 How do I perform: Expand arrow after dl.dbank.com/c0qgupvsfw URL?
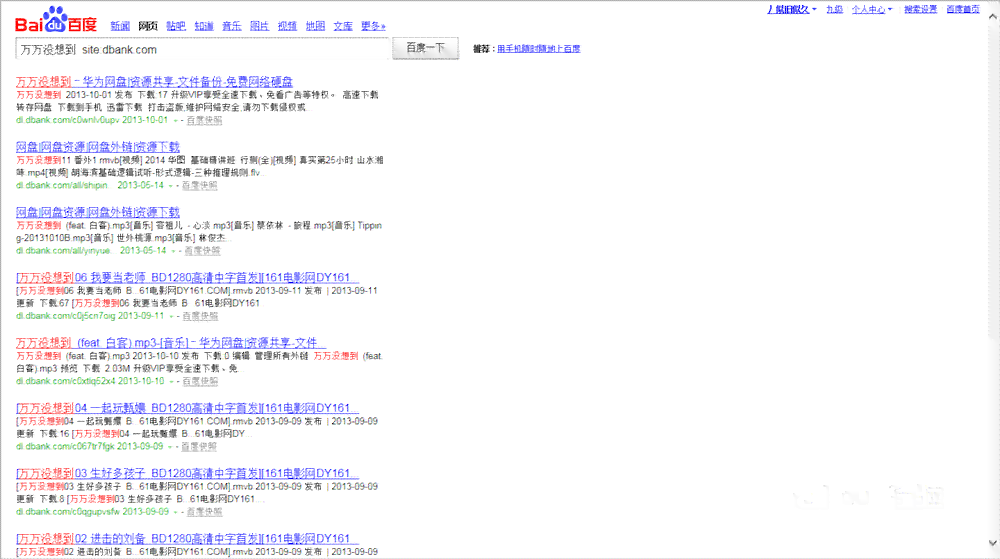(175, 512)
